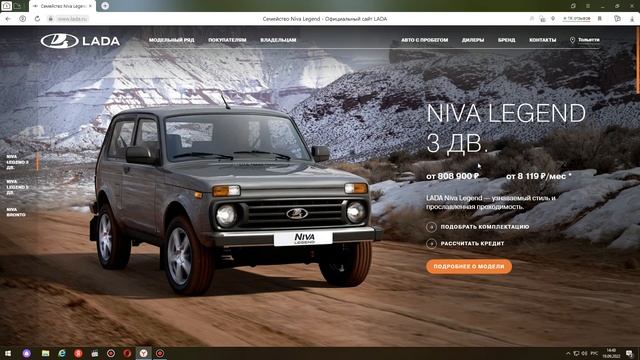
Task: Bookmark the page with the bookmark icon
Action: (x=600, y=19)
